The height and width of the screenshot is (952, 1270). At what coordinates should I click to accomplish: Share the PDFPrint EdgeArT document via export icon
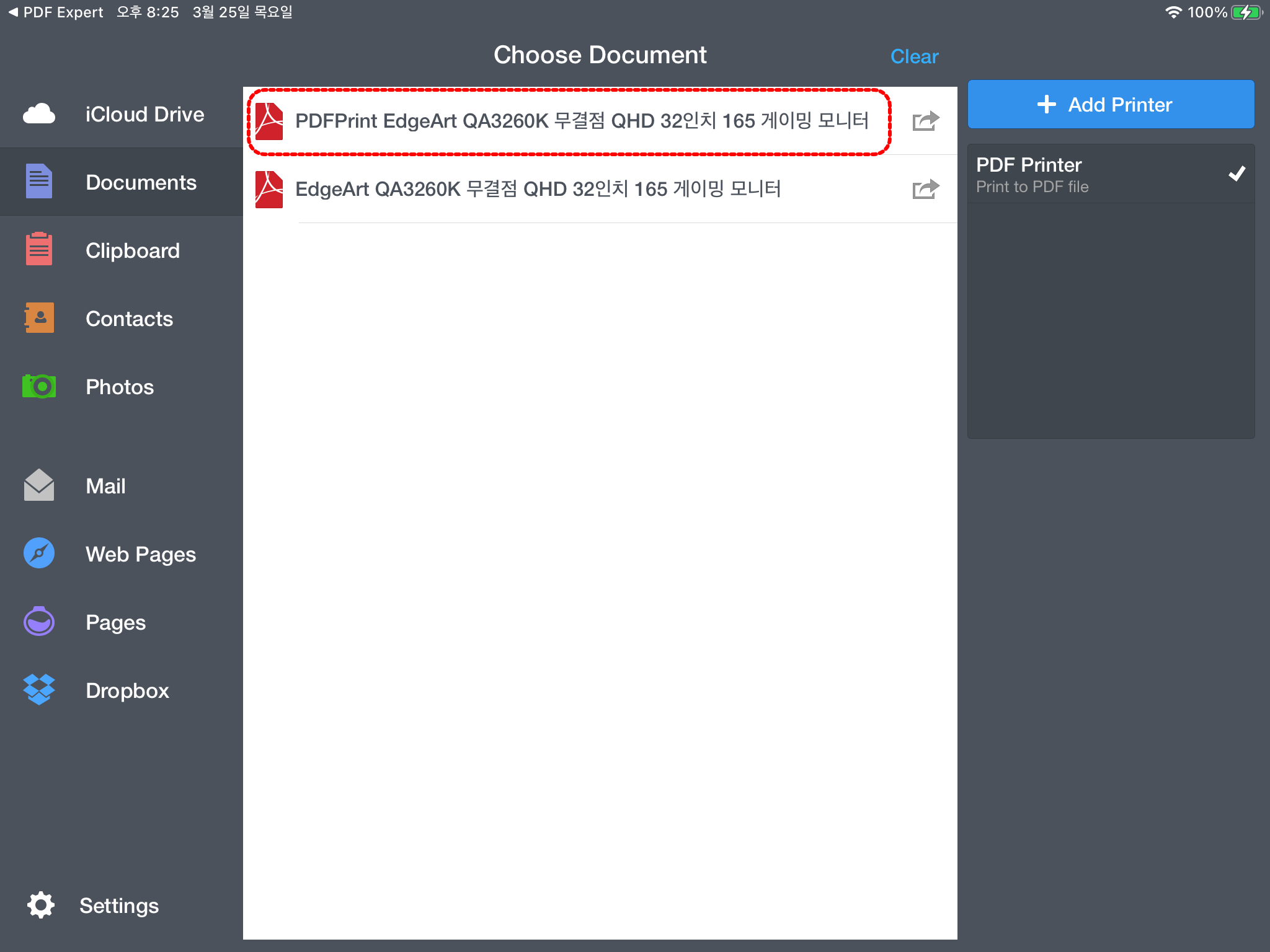[x=926, y=121]
